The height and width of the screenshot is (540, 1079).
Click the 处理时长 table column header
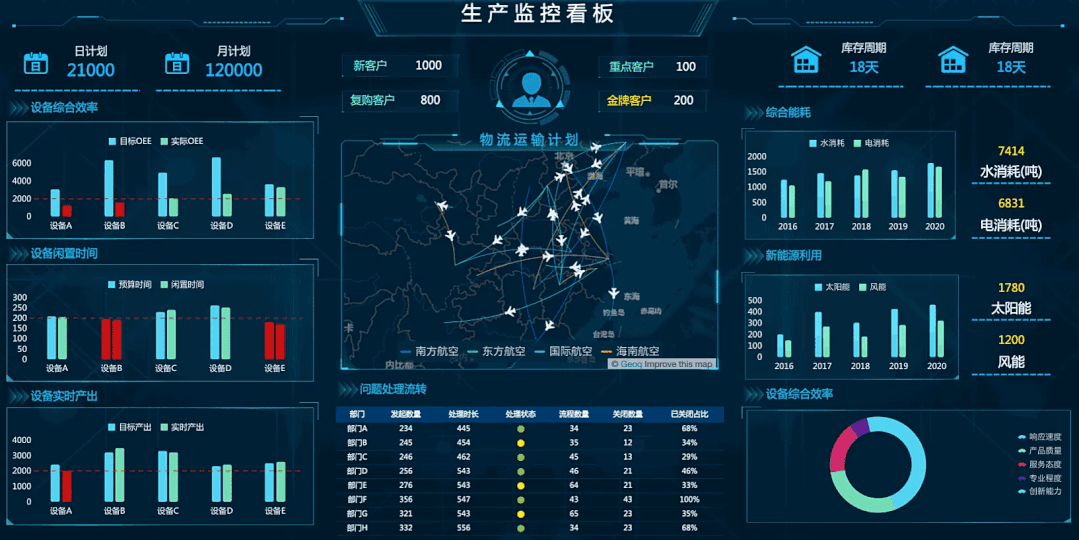tap(463, 414)
